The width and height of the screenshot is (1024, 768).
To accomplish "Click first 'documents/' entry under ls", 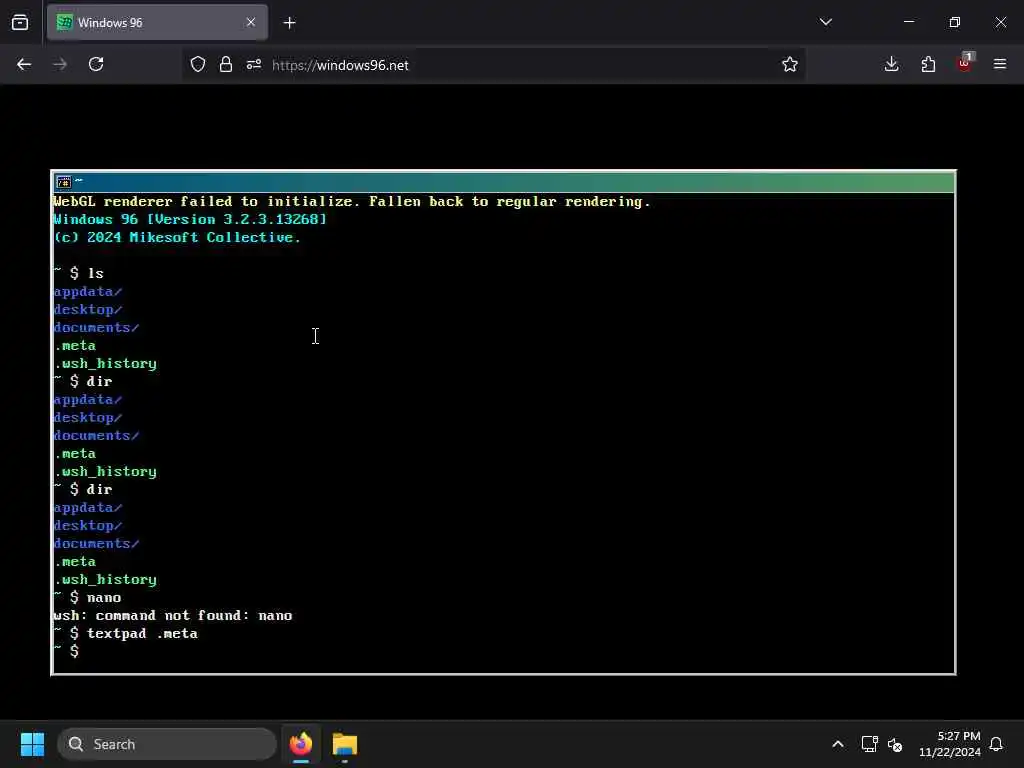I will [x=96, y=328].
